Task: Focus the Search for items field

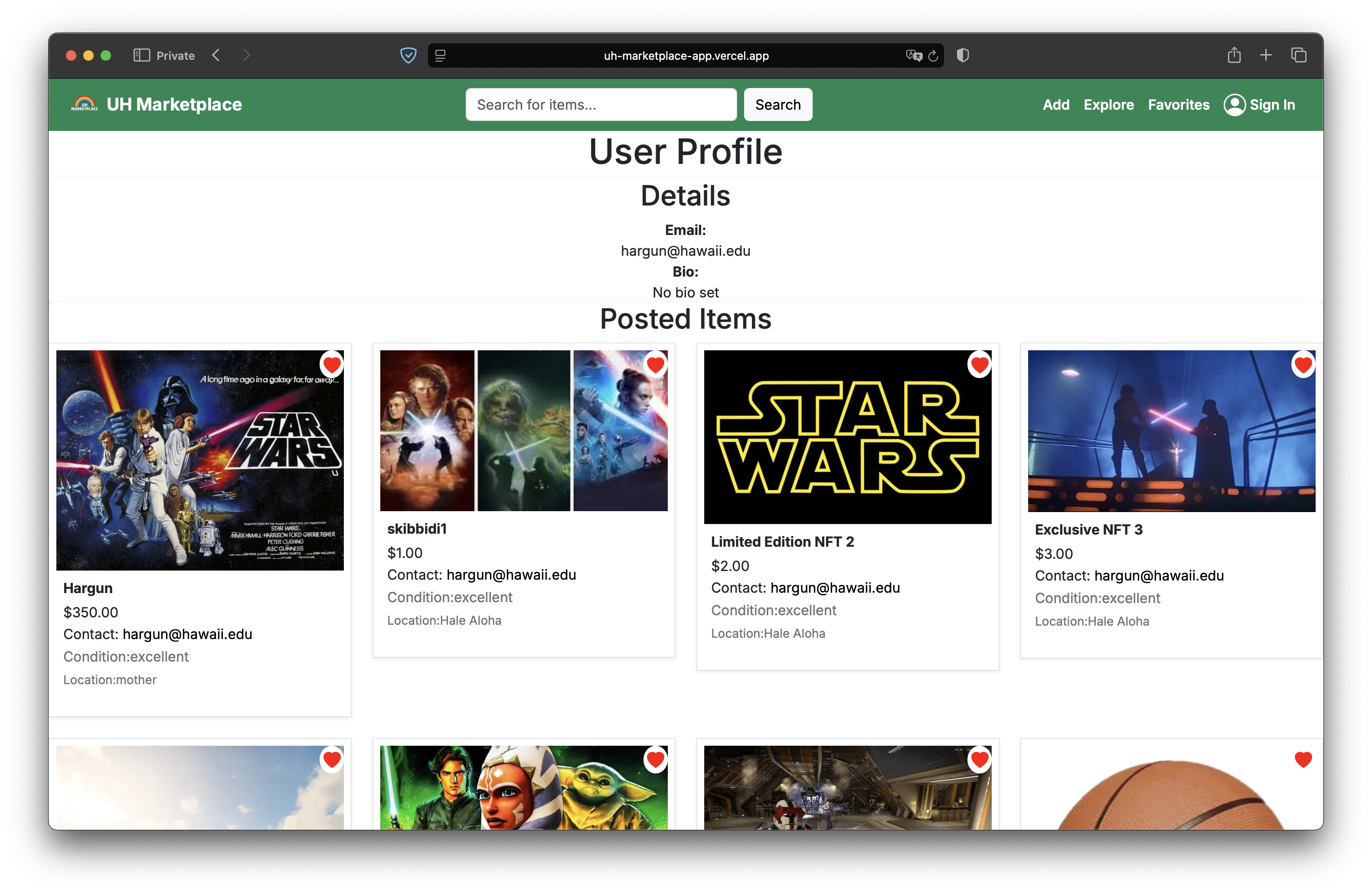Action: [601, 104]
